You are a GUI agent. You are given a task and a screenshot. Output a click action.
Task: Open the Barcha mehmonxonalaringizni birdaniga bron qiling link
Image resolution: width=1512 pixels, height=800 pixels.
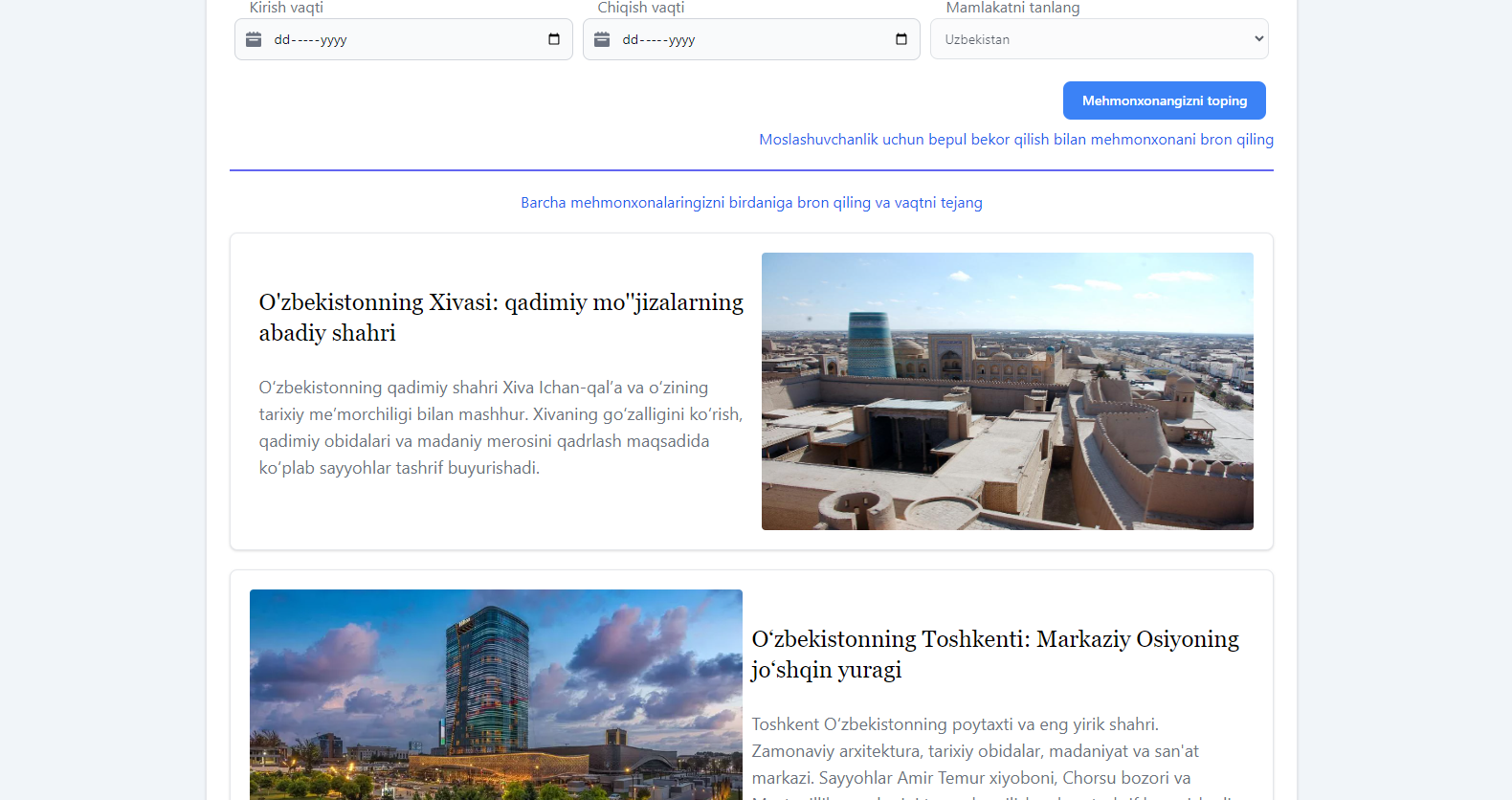[x=751, y=203]
